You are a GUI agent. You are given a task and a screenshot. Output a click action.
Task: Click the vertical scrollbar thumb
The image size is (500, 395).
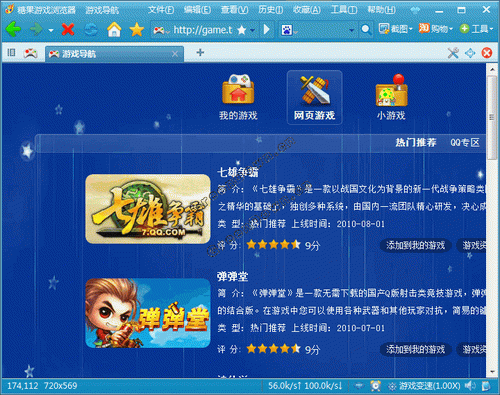[x=492, y=117]
